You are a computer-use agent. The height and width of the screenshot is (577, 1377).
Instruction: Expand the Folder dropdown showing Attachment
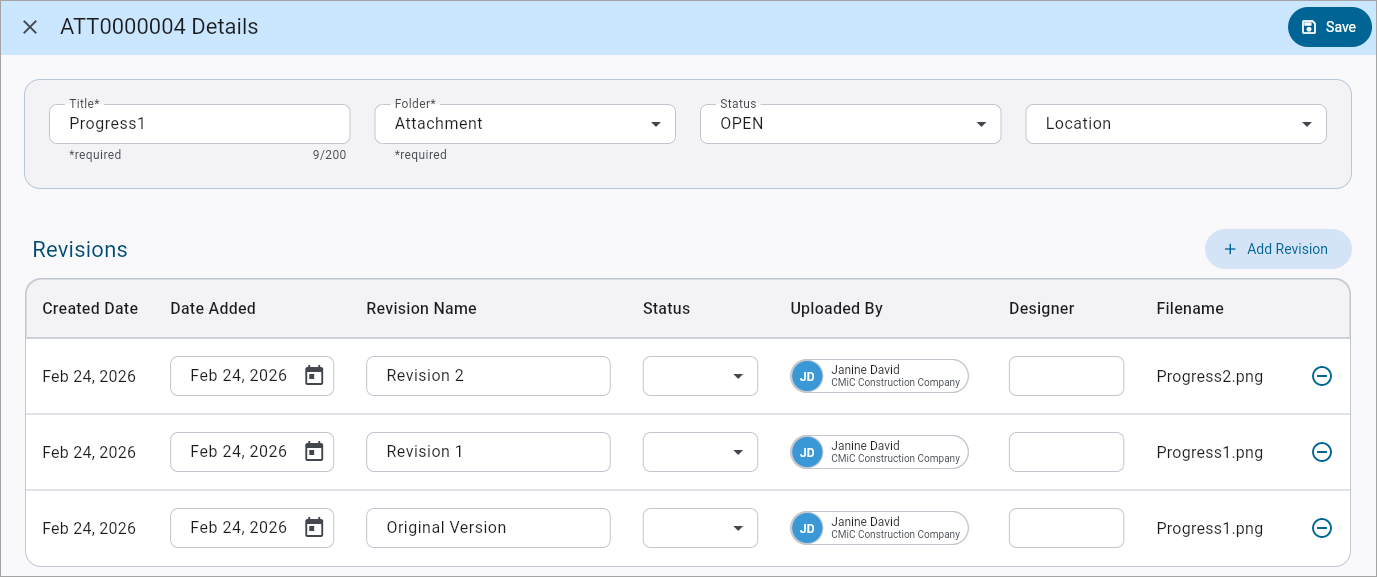point(655,123)
